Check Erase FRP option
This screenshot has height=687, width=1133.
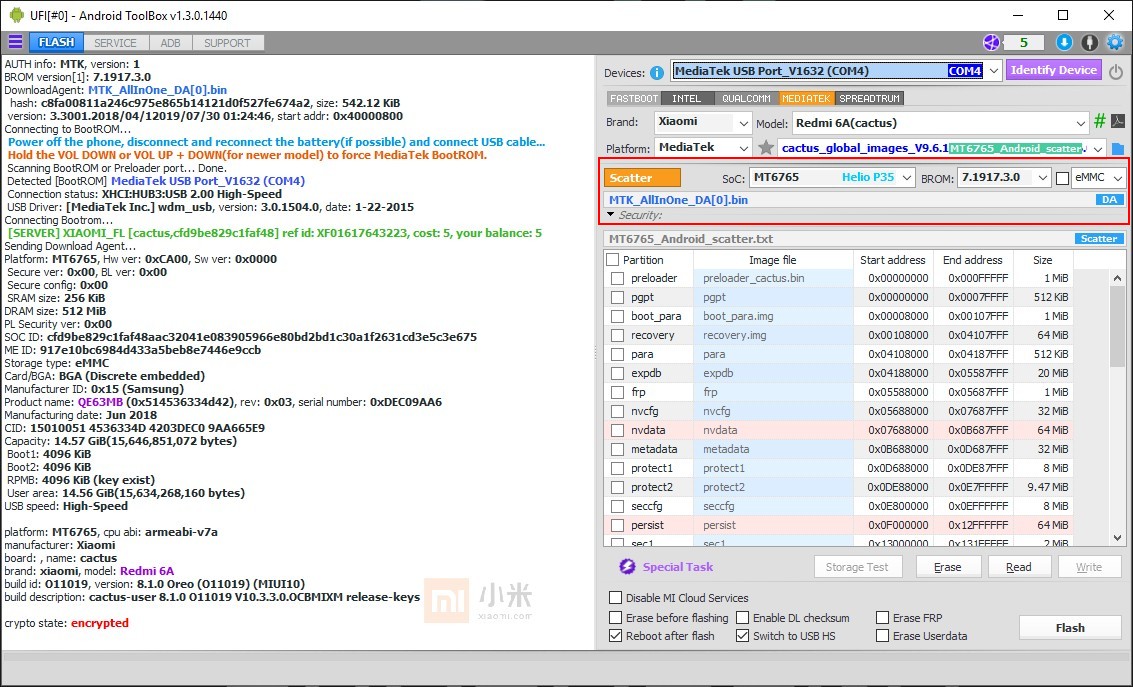pyautogui.click(x=882, y=618)
